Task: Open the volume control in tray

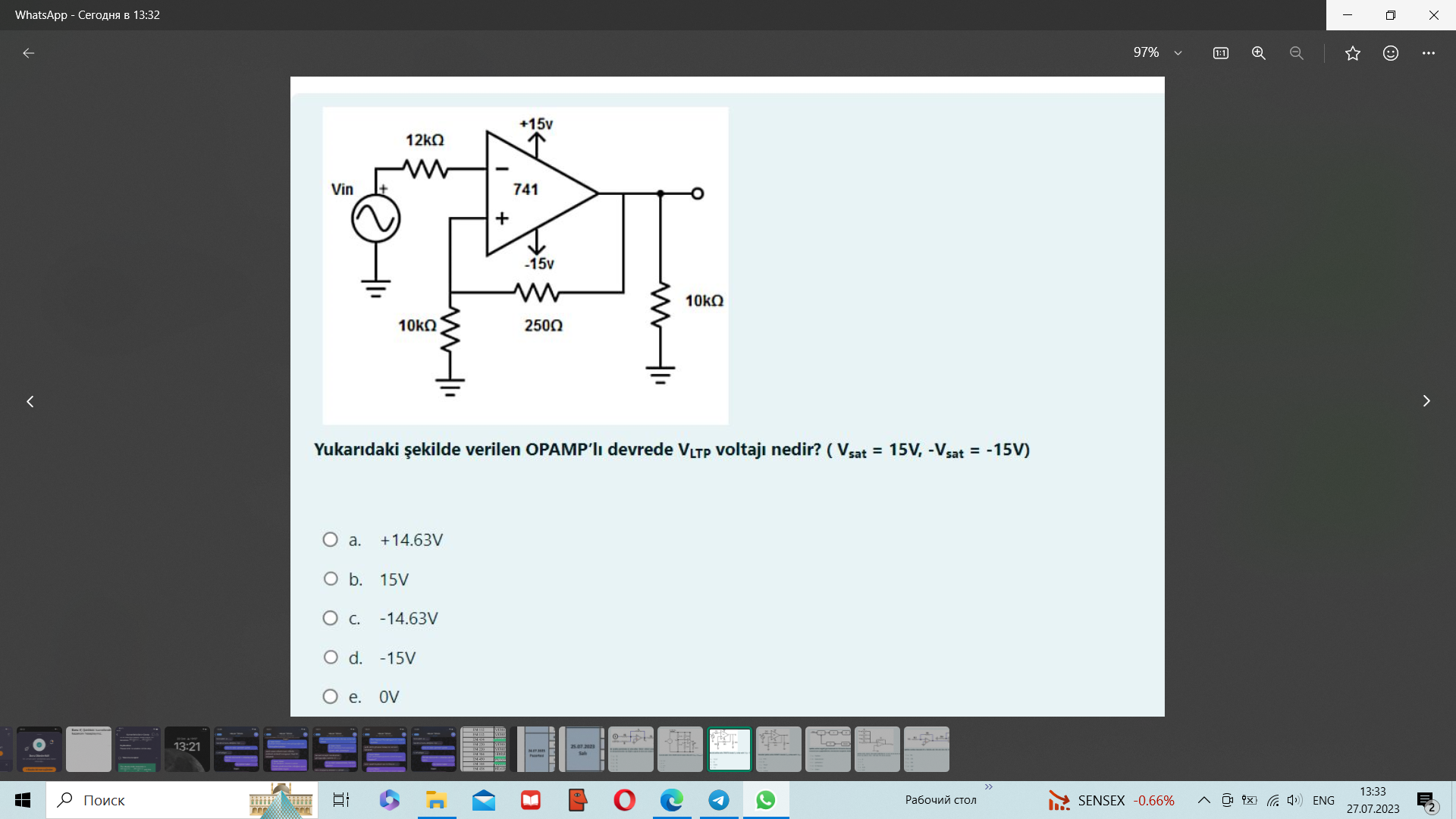Action: click(x=1295, y=800)
